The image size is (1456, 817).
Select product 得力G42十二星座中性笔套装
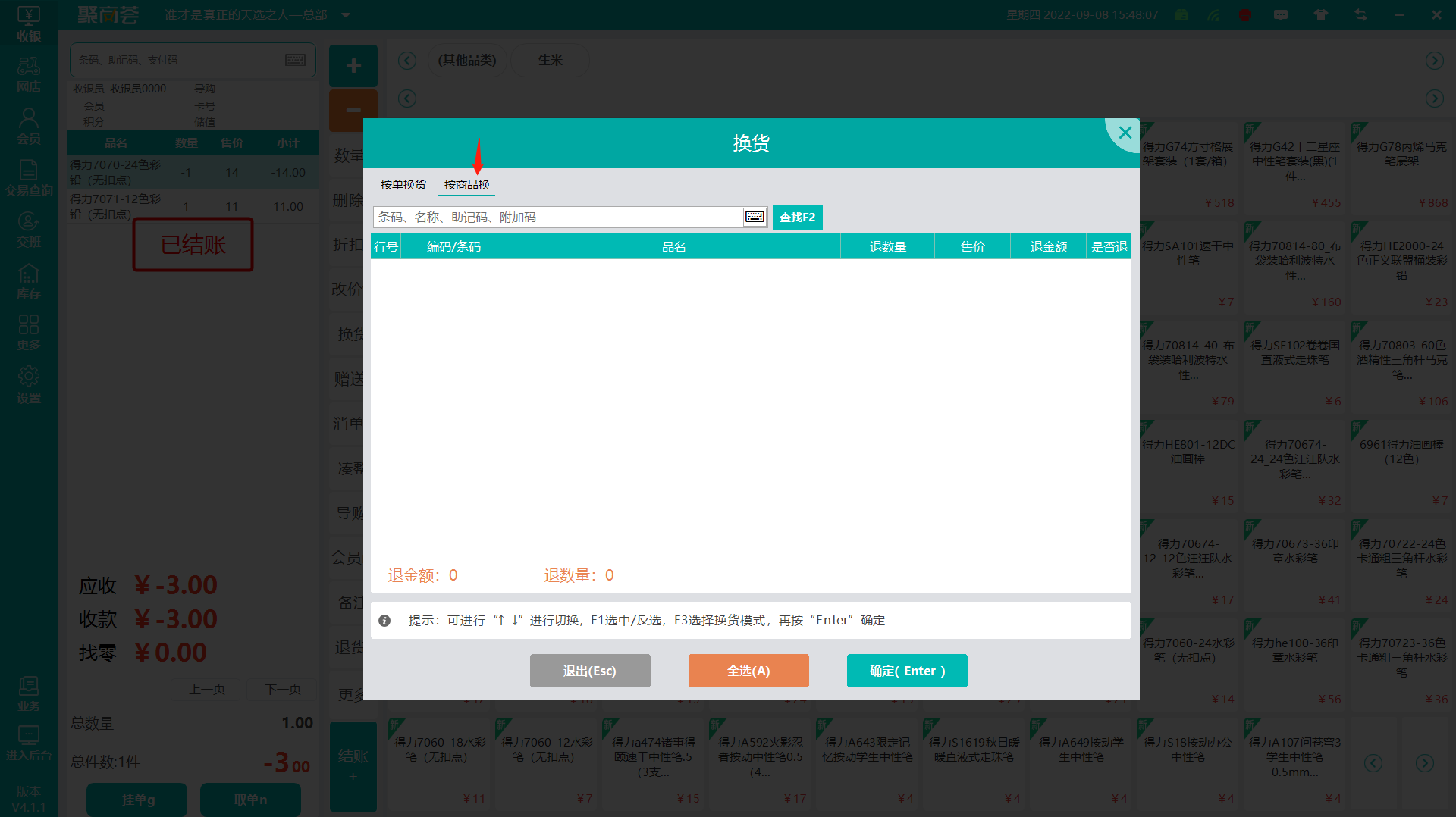1295,168
